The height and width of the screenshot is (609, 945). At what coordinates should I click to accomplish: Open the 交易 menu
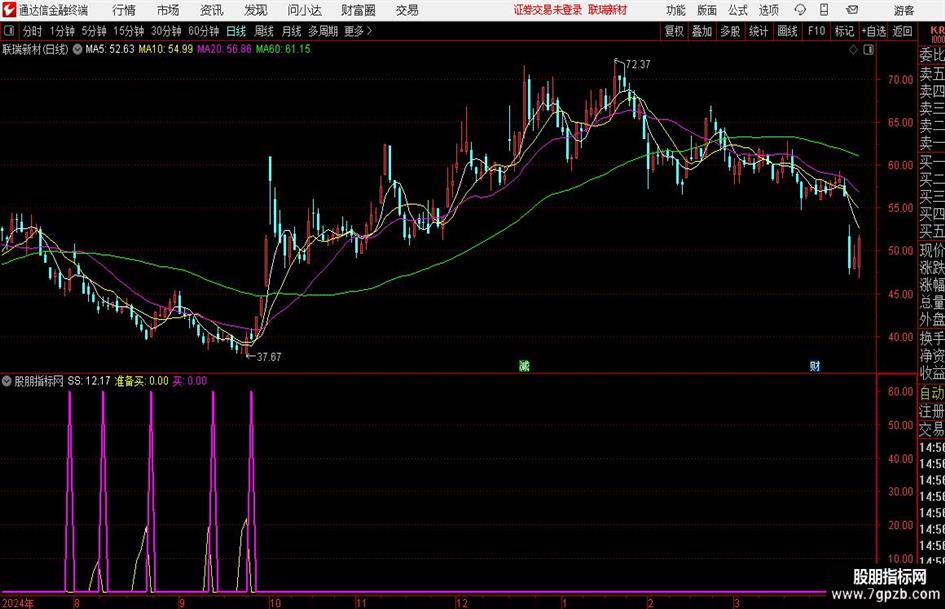[407, 10]
